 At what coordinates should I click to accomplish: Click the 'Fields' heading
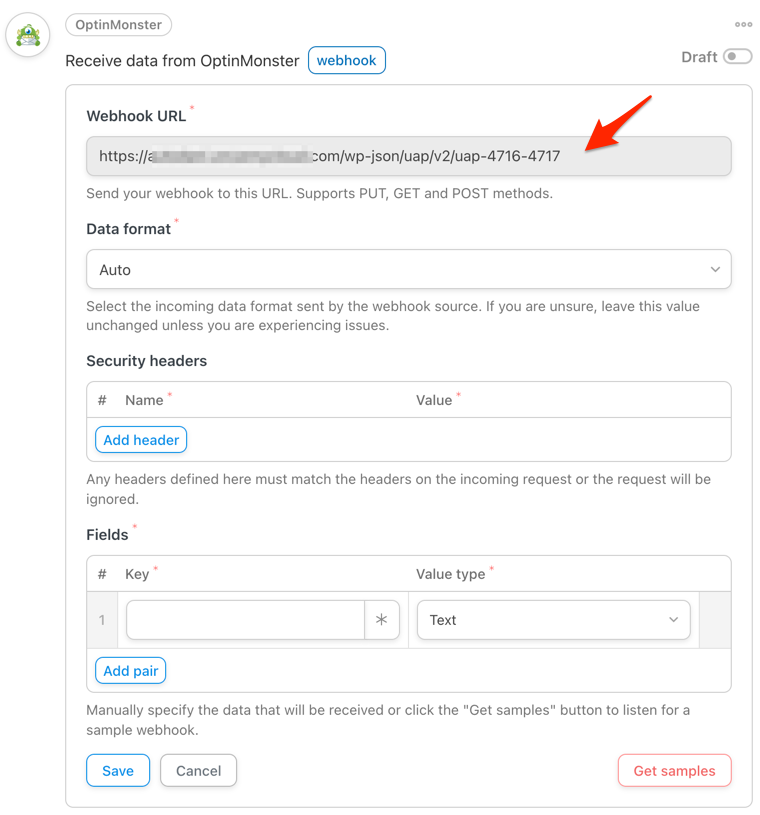click(x=107, y=534)
